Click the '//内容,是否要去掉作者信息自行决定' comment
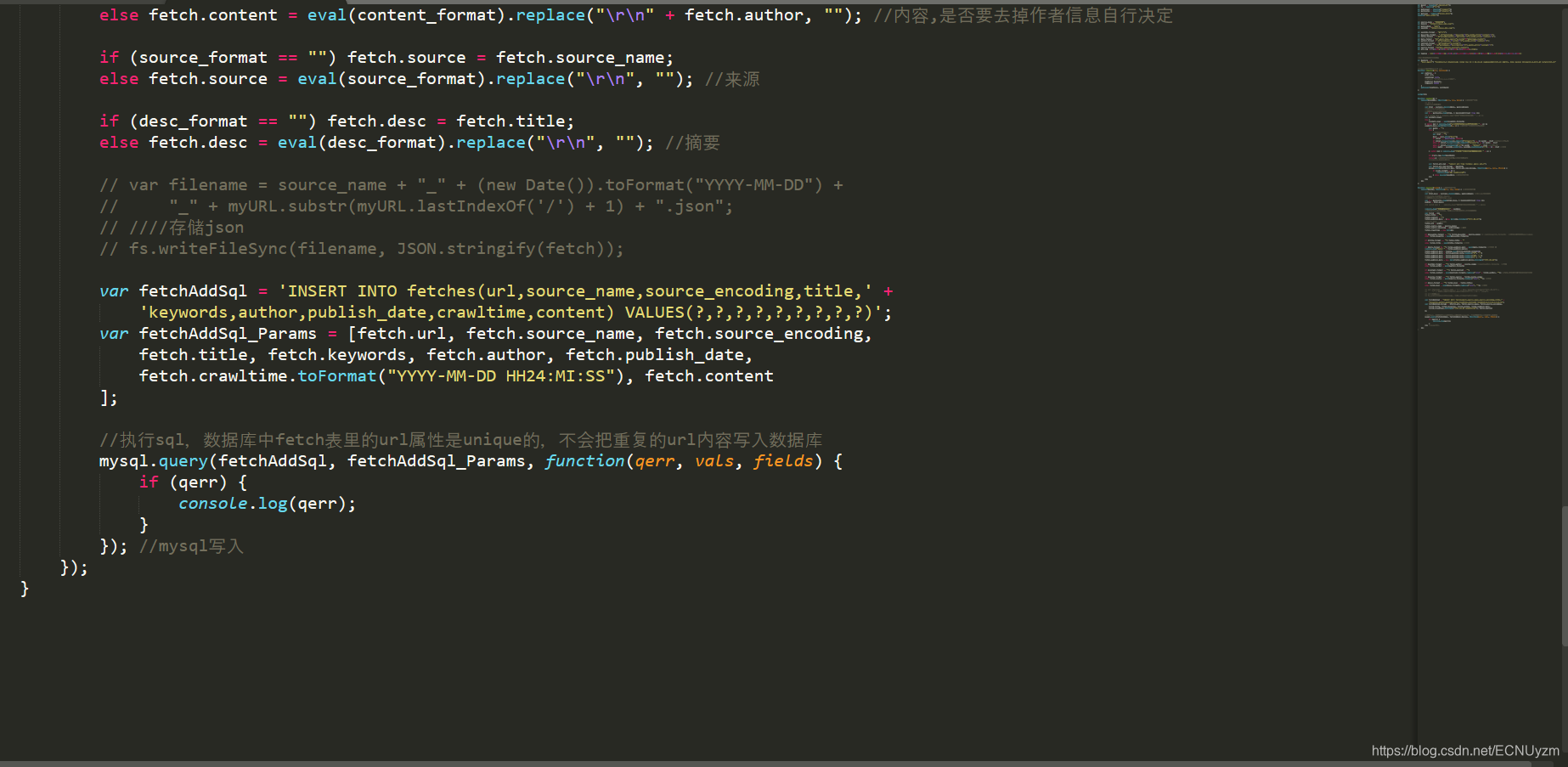1568x767 pixels. click(x=1023, y=15)
